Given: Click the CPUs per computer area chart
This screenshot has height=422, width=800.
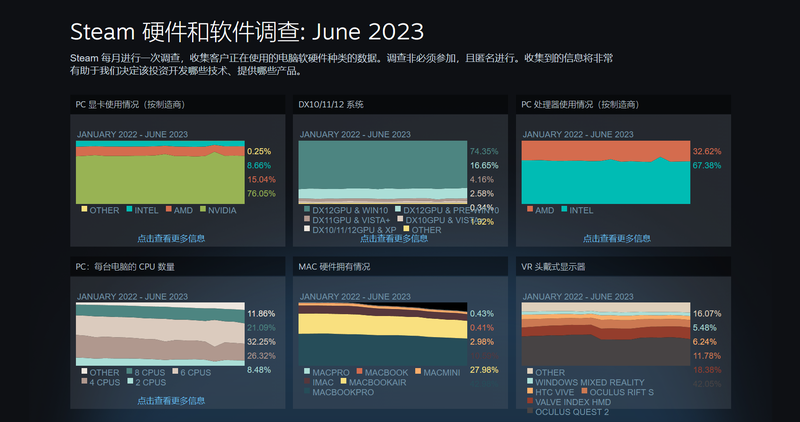Looking at the screenshot, I should pos(160,334).
